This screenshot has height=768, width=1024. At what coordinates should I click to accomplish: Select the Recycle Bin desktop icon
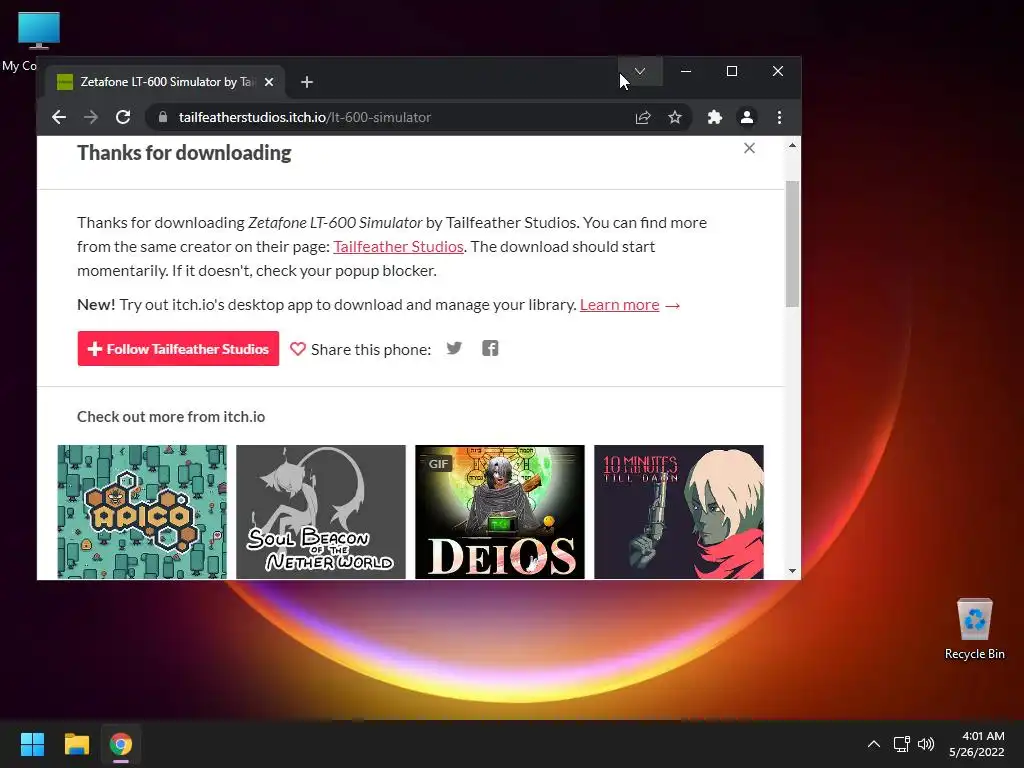974,629
